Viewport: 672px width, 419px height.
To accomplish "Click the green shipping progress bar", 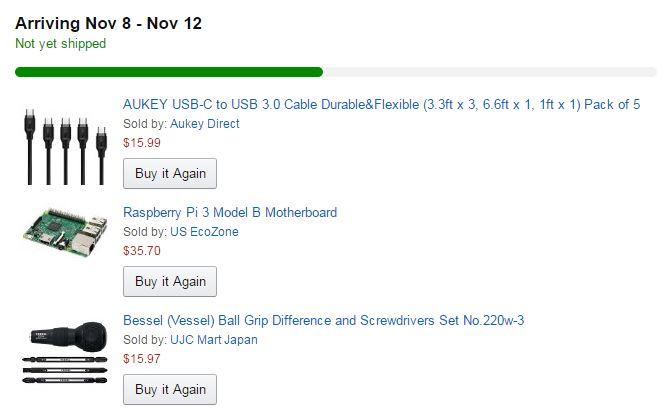I will point(168,72).
